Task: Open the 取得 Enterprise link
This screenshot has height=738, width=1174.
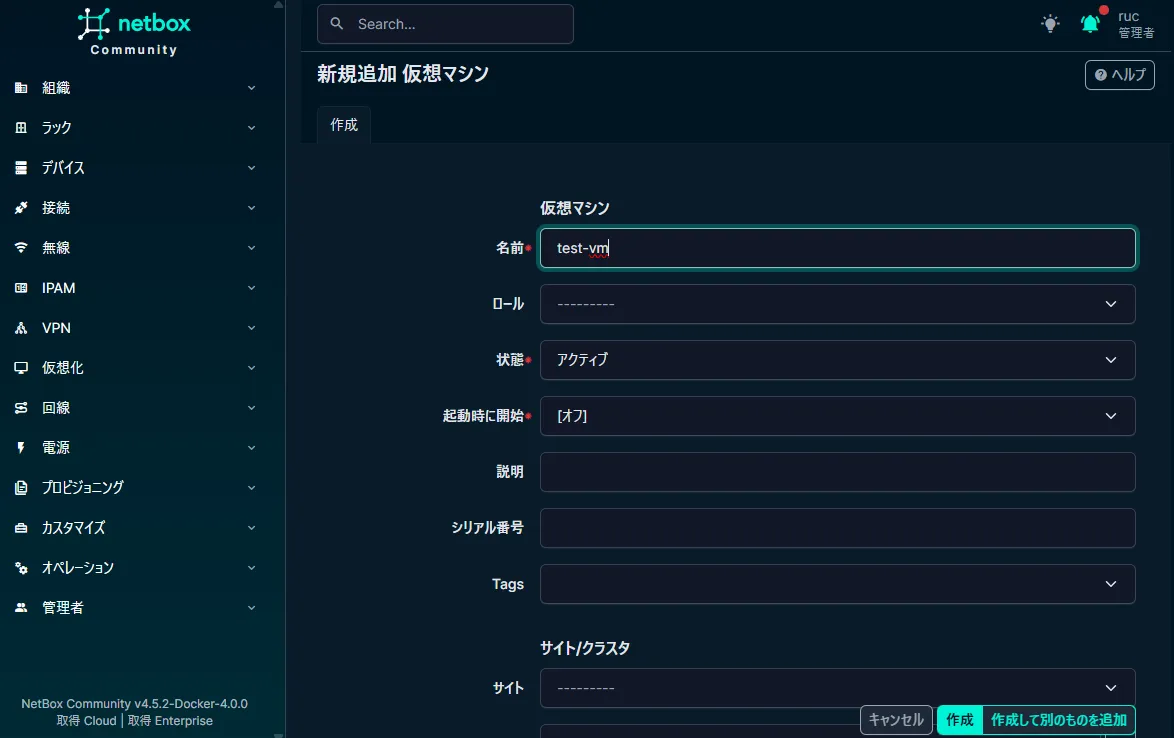Action: [x=170, y=721]
